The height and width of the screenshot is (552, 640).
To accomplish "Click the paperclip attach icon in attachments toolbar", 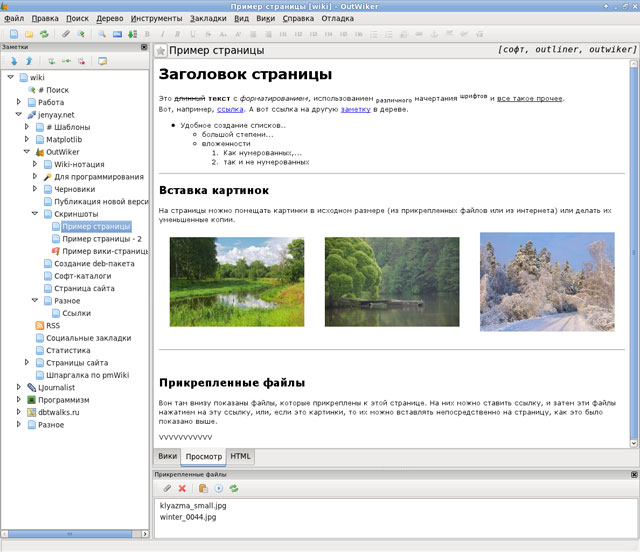I will point(167,488).
